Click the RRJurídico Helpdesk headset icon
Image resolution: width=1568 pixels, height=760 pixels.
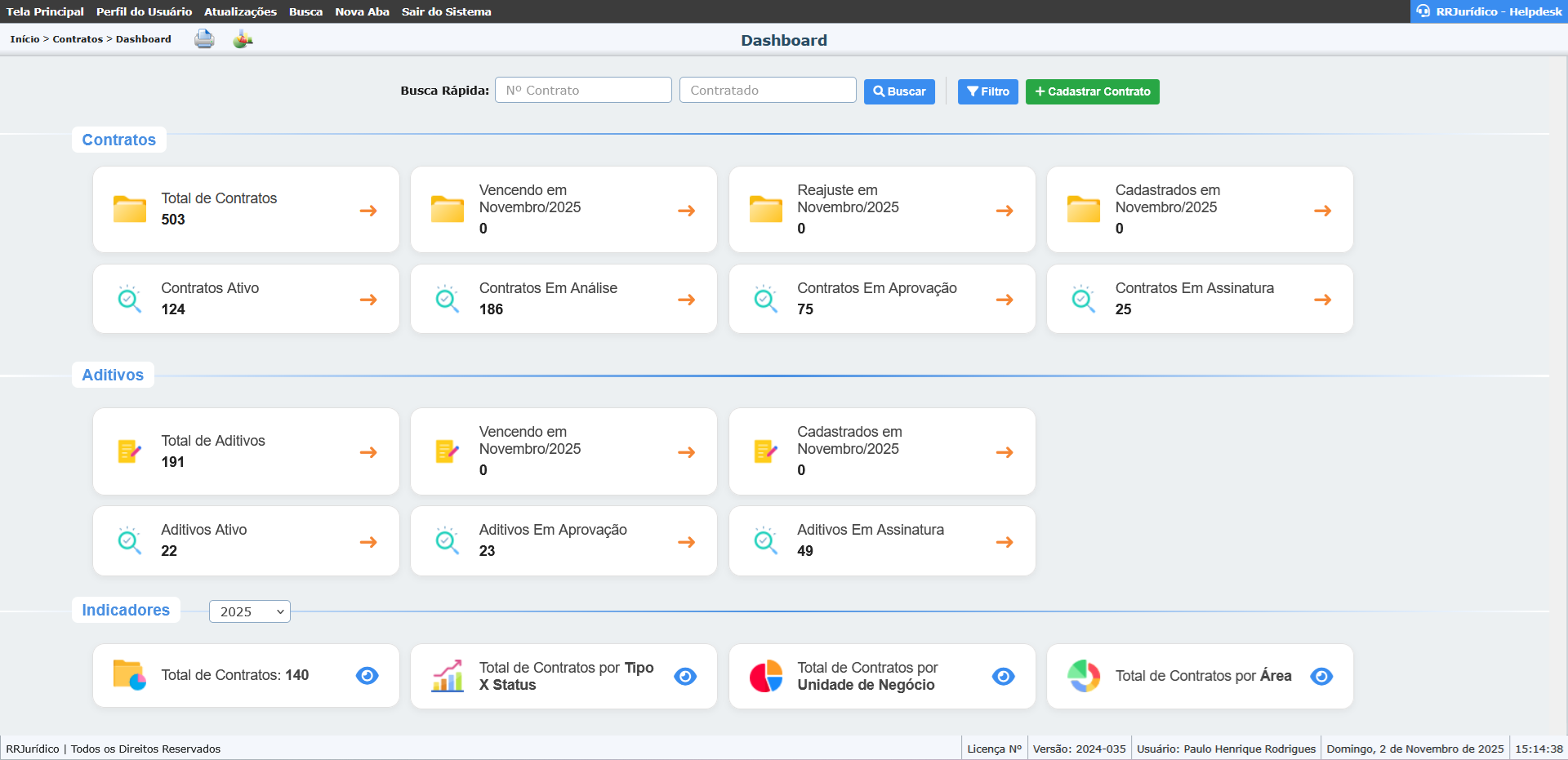1423,11
